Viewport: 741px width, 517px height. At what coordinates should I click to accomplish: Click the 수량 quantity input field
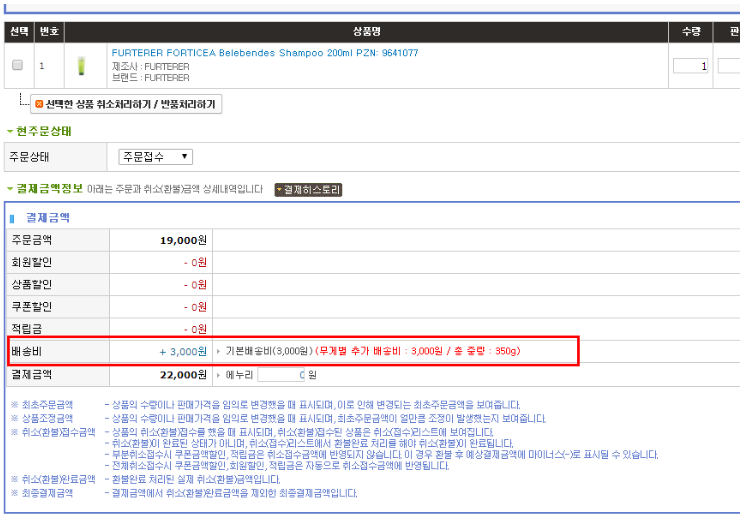690,66
